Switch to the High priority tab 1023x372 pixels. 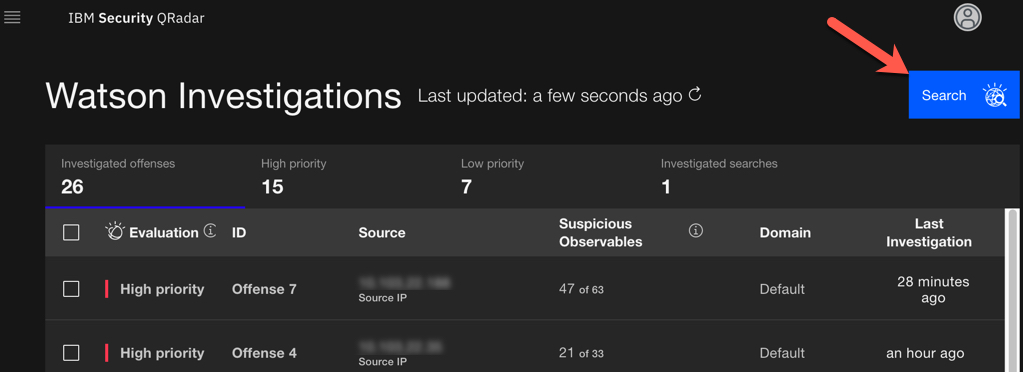pyautogui.click(x=345, y=176)
